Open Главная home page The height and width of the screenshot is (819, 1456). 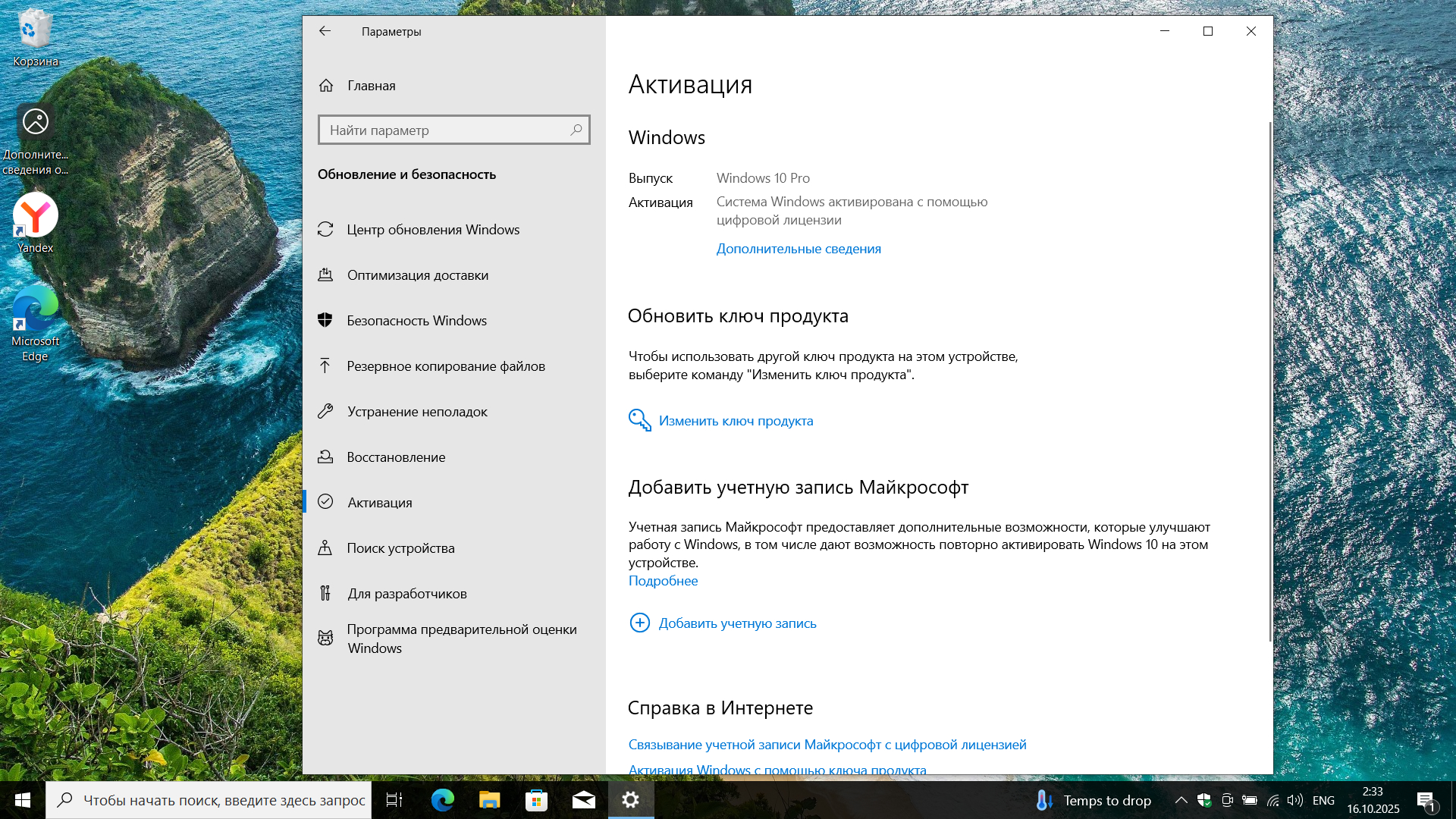pyautogui.click(x=371, y=86)
